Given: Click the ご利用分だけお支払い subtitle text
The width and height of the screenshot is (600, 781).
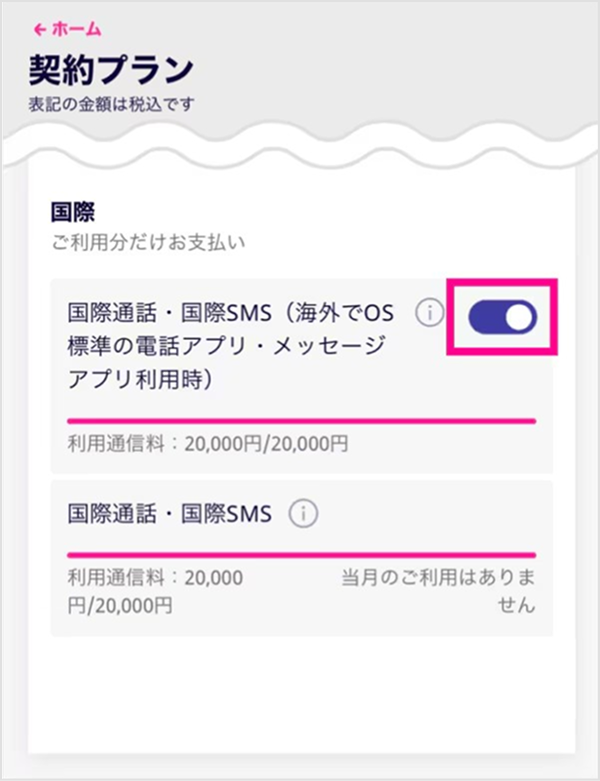Looking at the screenshot, I should (148, 243).
